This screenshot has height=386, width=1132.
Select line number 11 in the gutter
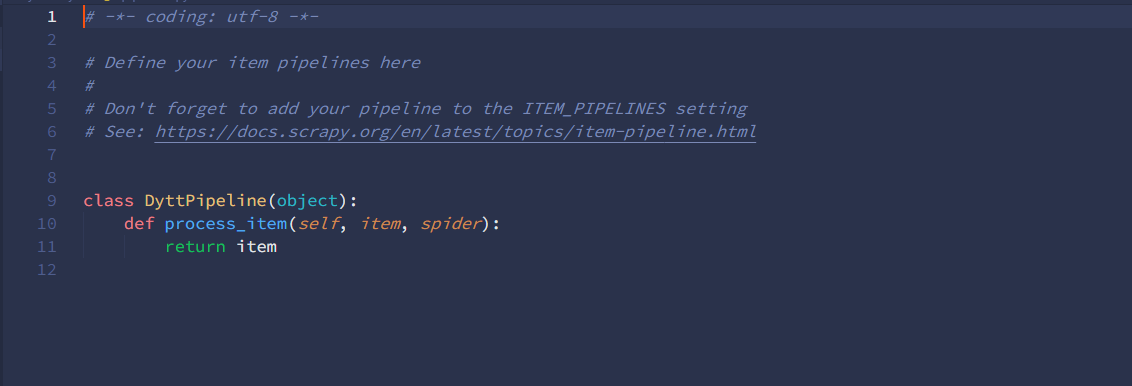pos(46,247)
